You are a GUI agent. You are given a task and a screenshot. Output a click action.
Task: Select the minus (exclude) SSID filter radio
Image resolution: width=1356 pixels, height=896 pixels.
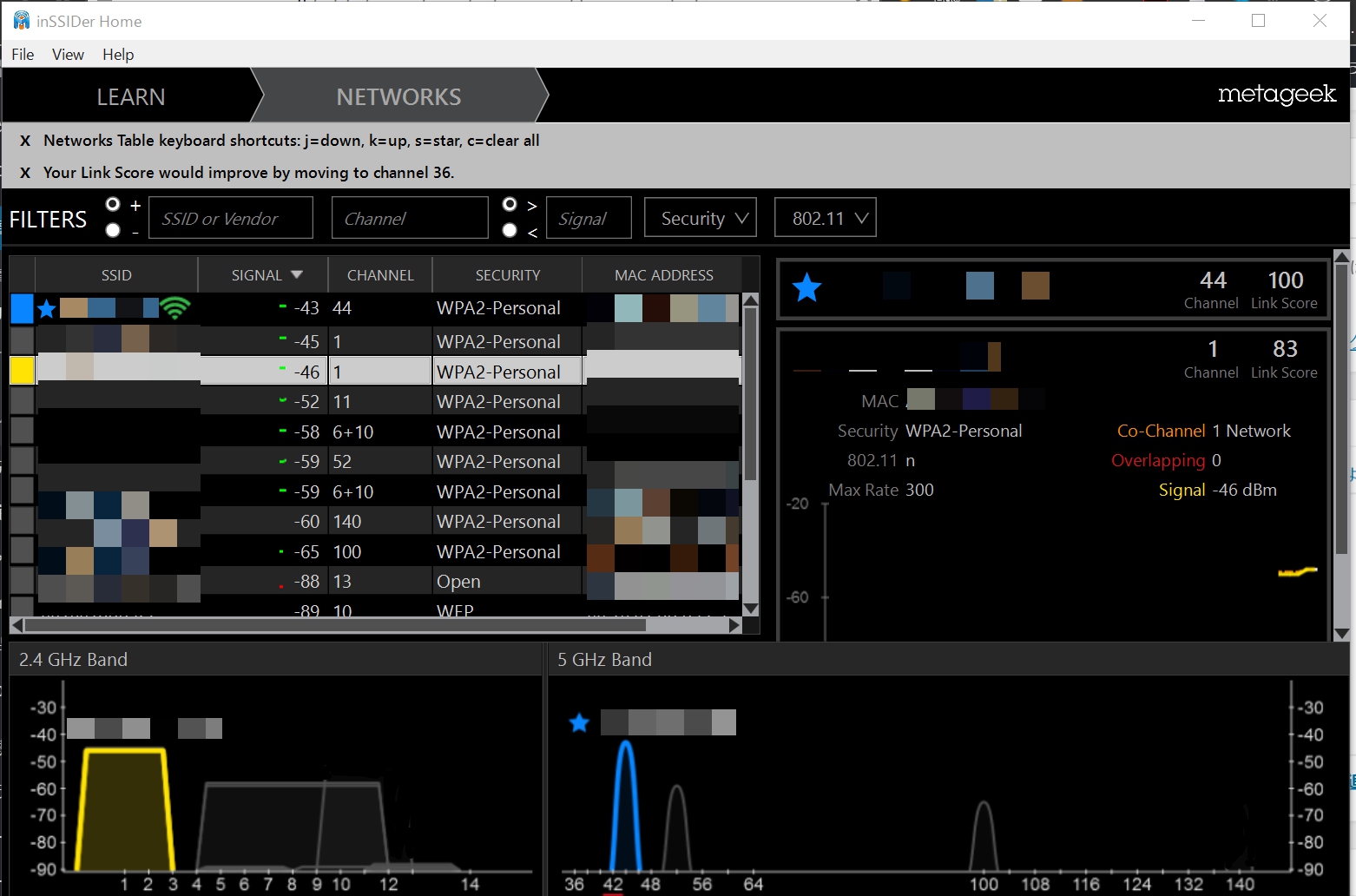click(113, 230)
